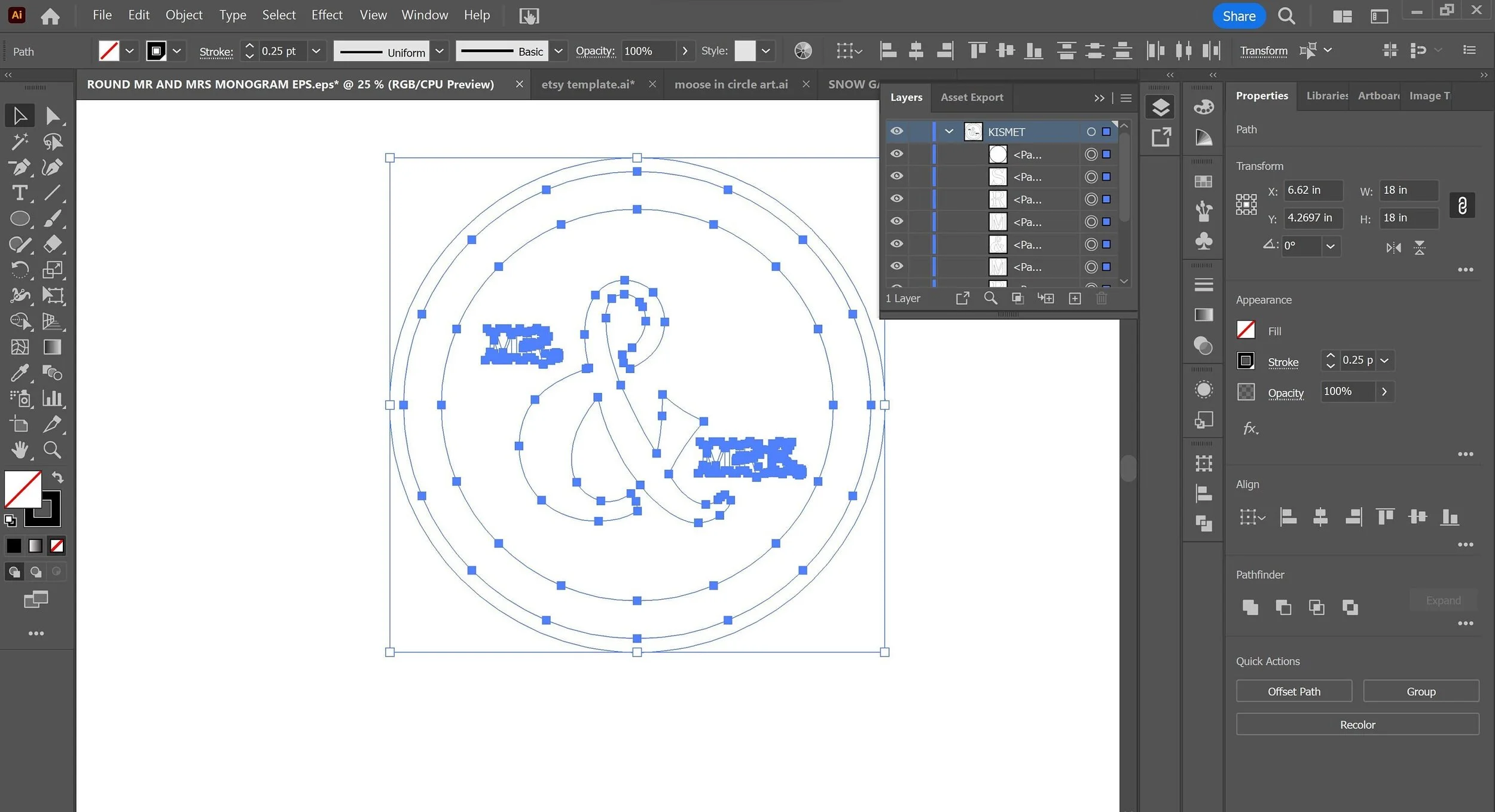
Task: Click the Recolor button
Action: point(1357,725)
